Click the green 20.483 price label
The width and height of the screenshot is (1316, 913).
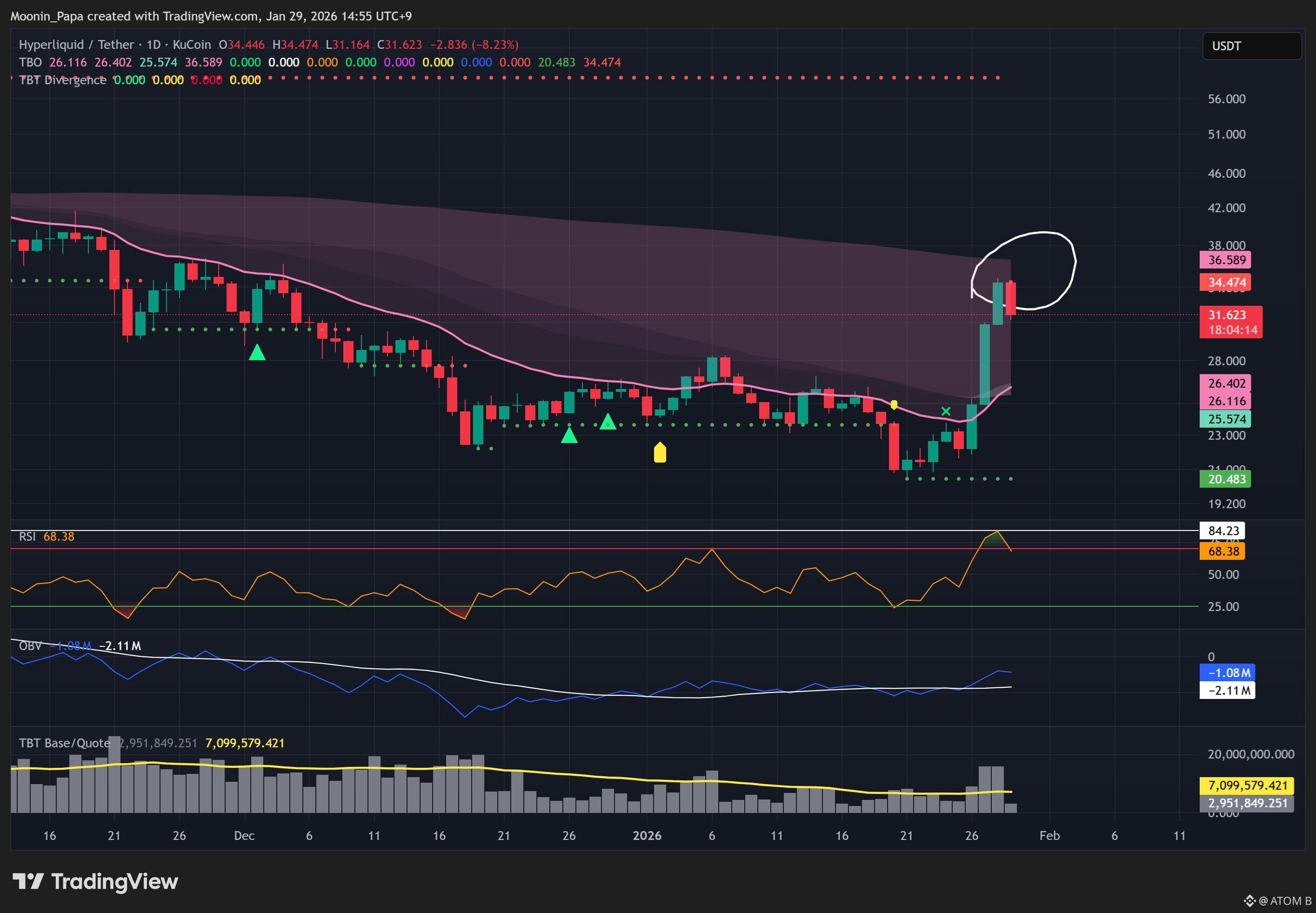1225,479
